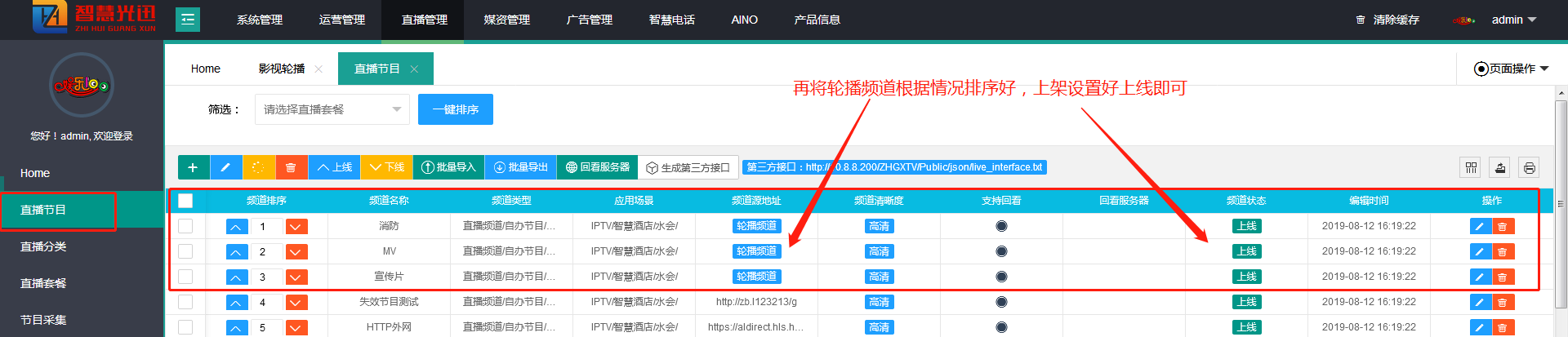This screenshot has height=337, width=1568.
Task: Move the MV channel down with its orange arrow
Action: (296, 251)
